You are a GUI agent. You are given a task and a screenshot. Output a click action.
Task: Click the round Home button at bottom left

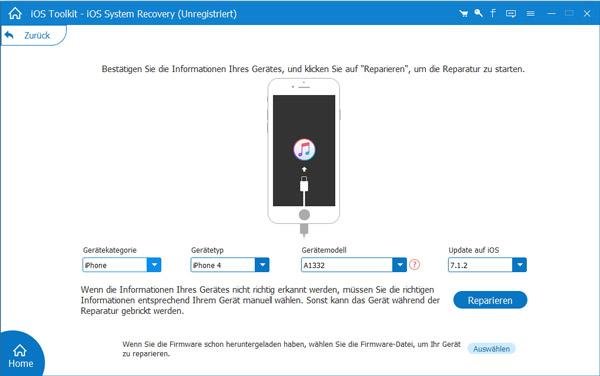(21, 355)
